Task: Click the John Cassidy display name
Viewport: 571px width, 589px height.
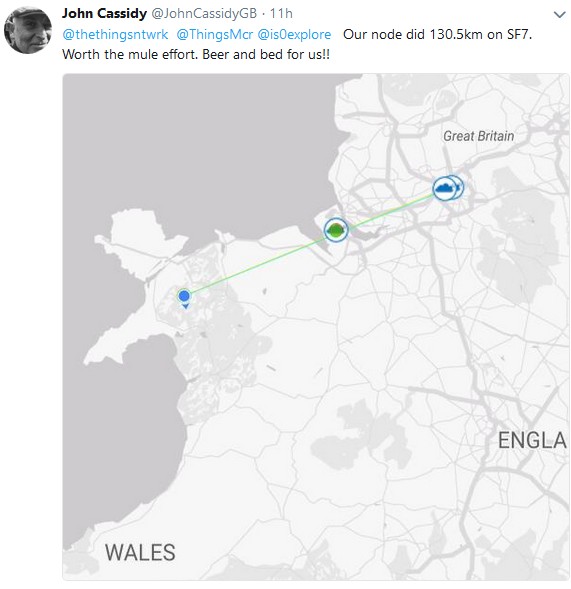Action: pyautogui.click(x=104, y=14)
